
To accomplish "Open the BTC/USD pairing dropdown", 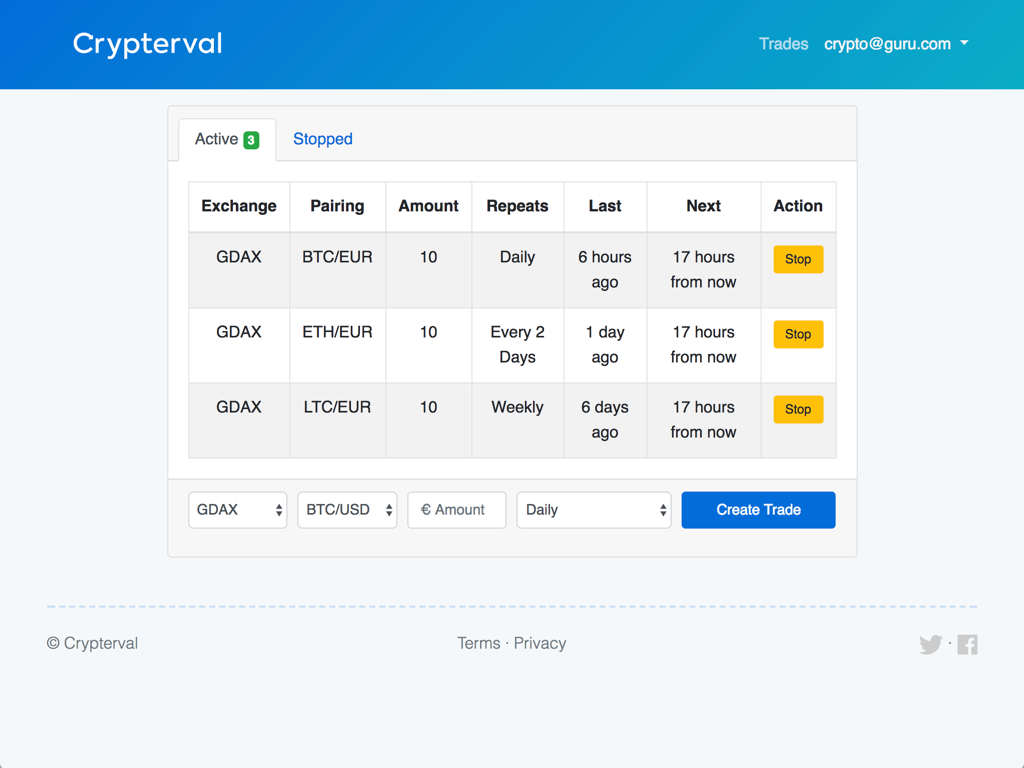I will 347,510.
